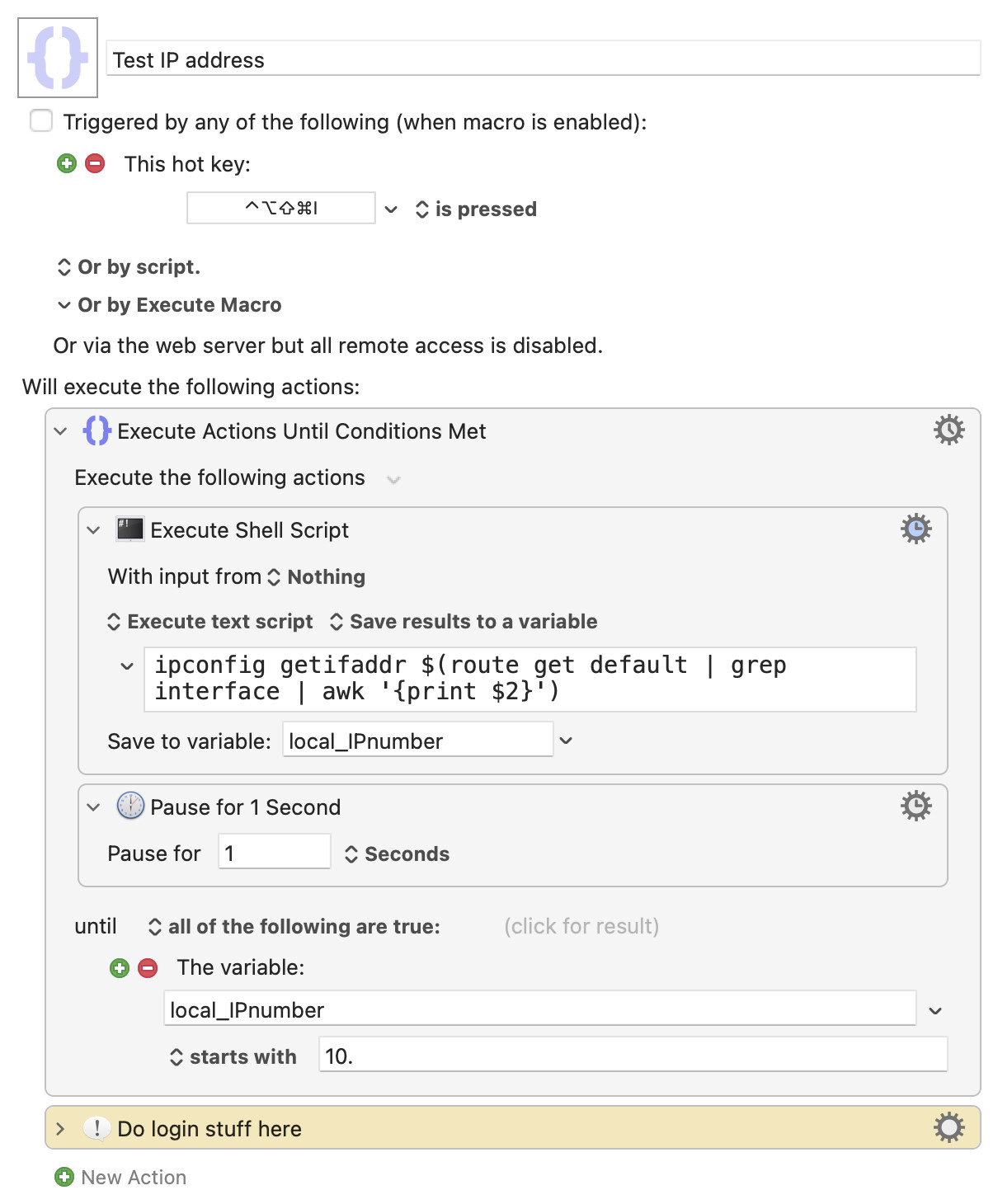Remove the hot key trigger
Screen dimensions: 998x1204
click(96, 163)
